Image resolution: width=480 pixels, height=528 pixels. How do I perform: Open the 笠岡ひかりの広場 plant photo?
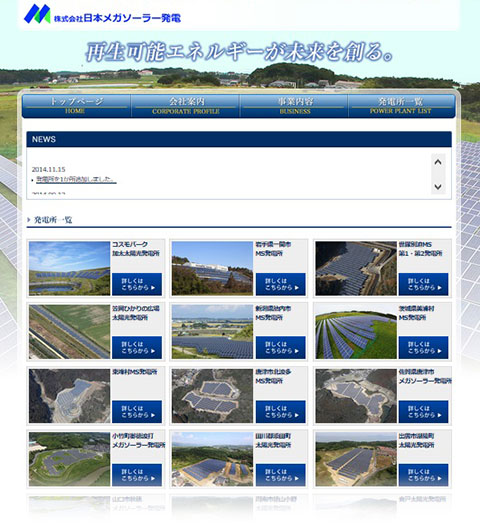(69, 332)
